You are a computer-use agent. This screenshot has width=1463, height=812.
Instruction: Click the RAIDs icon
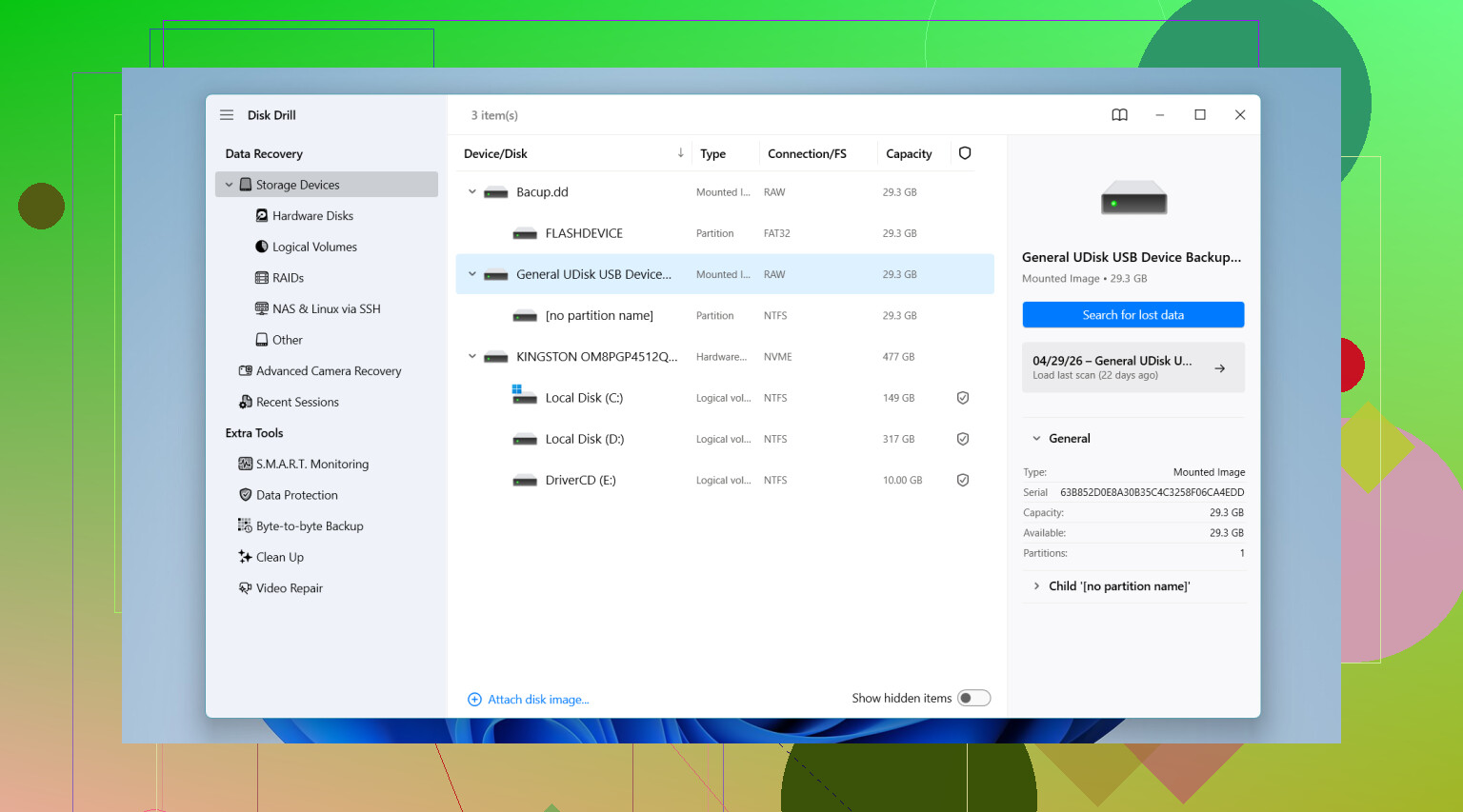pos(262,278)
